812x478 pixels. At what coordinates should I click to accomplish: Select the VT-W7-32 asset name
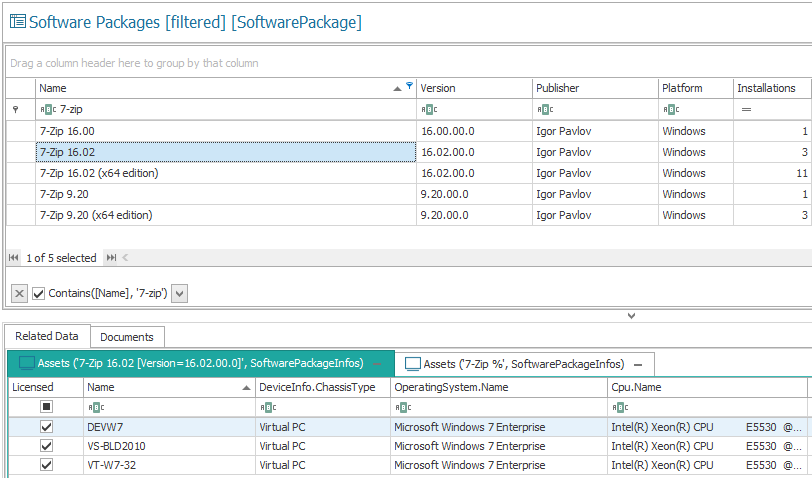112,465
